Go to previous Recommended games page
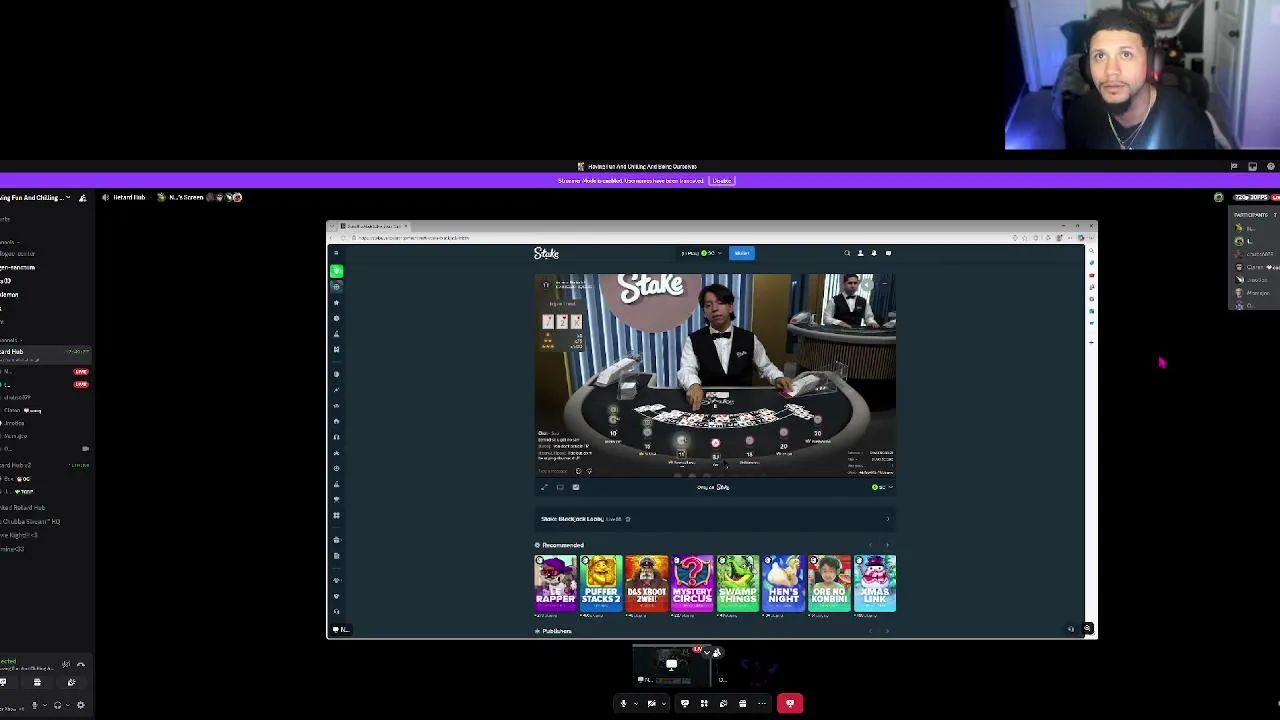 click(870, 545)
